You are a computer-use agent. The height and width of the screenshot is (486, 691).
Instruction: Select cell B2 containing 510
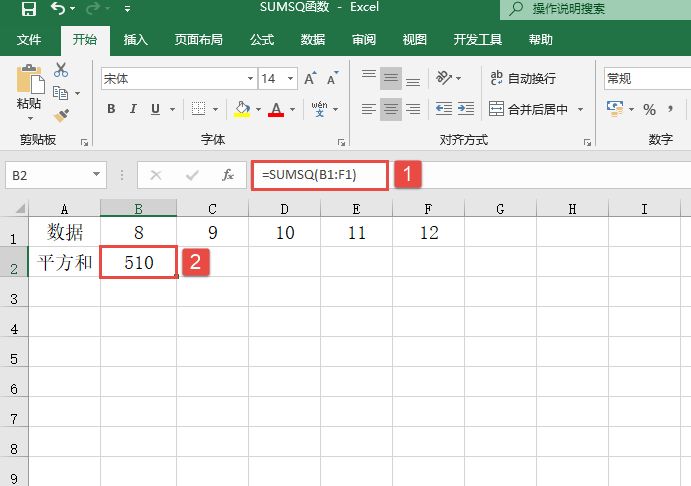tap(139, 263)
